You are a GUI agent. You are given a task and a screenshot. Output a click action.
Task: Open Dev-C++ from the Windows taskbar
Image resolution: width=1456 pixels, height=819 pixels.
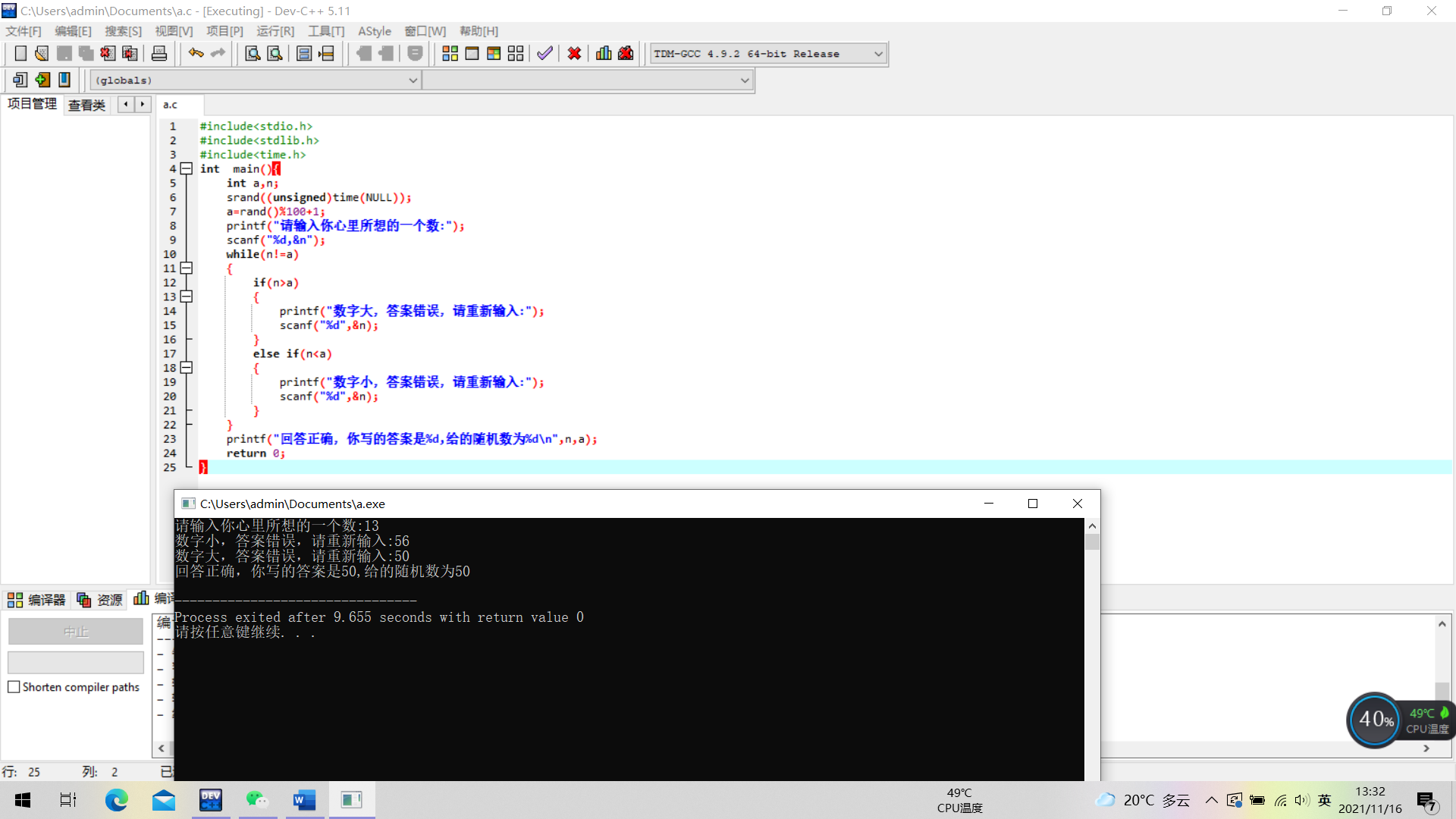pos(211,800)
